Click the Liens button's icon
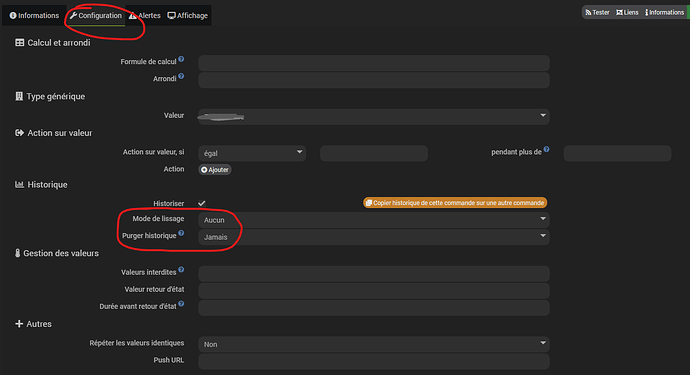Screen dimensions: 690x375 620,12
